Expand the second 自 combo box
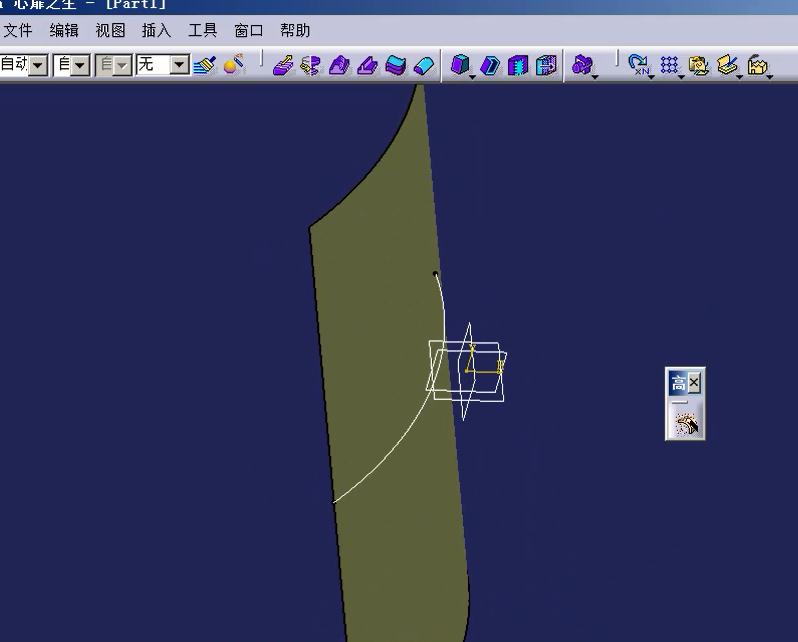This screenshot has width=798, height=642. pos(80,65)
